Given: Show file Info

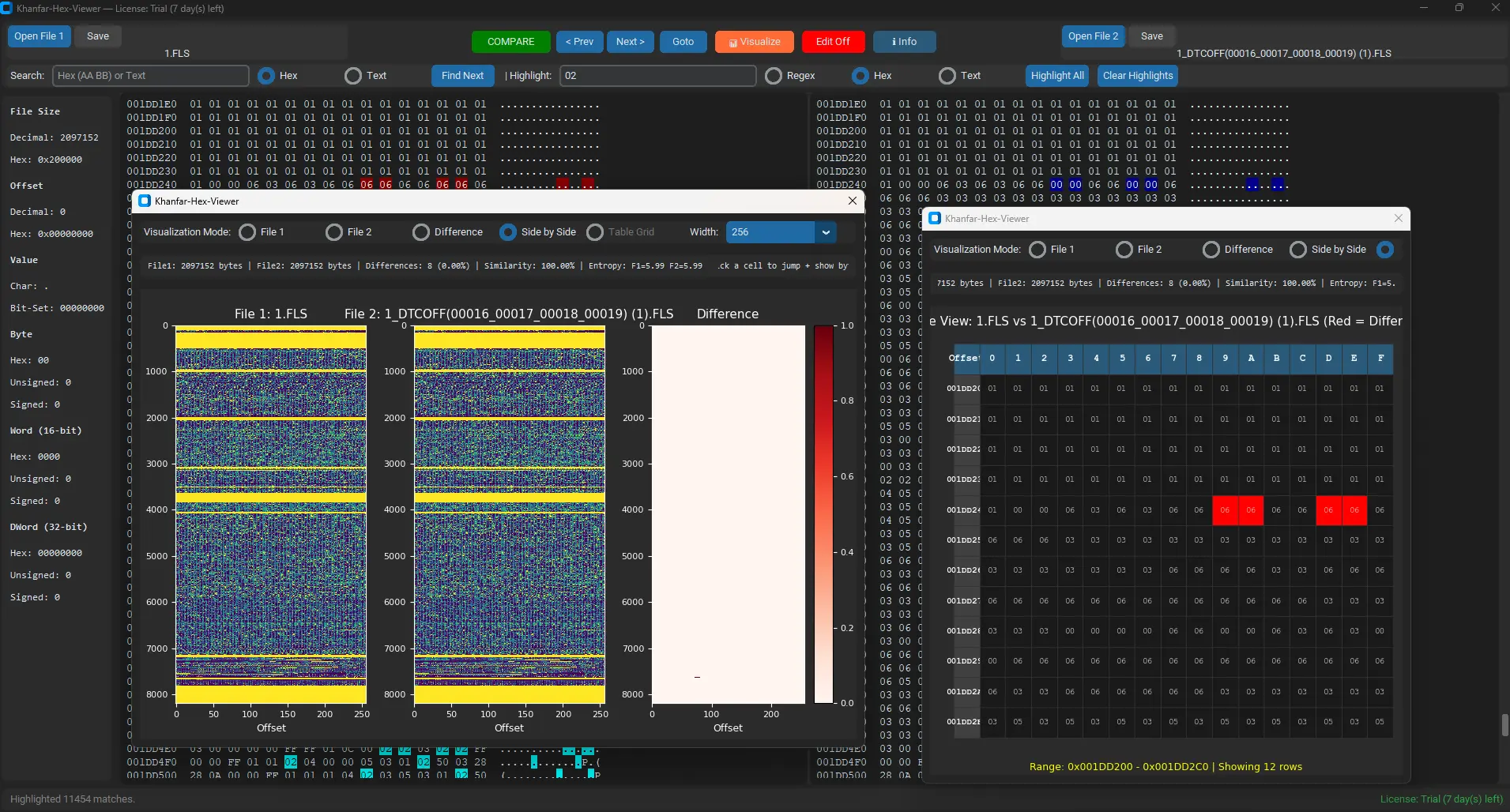Looking at the screenshot, I should [904, 41].
